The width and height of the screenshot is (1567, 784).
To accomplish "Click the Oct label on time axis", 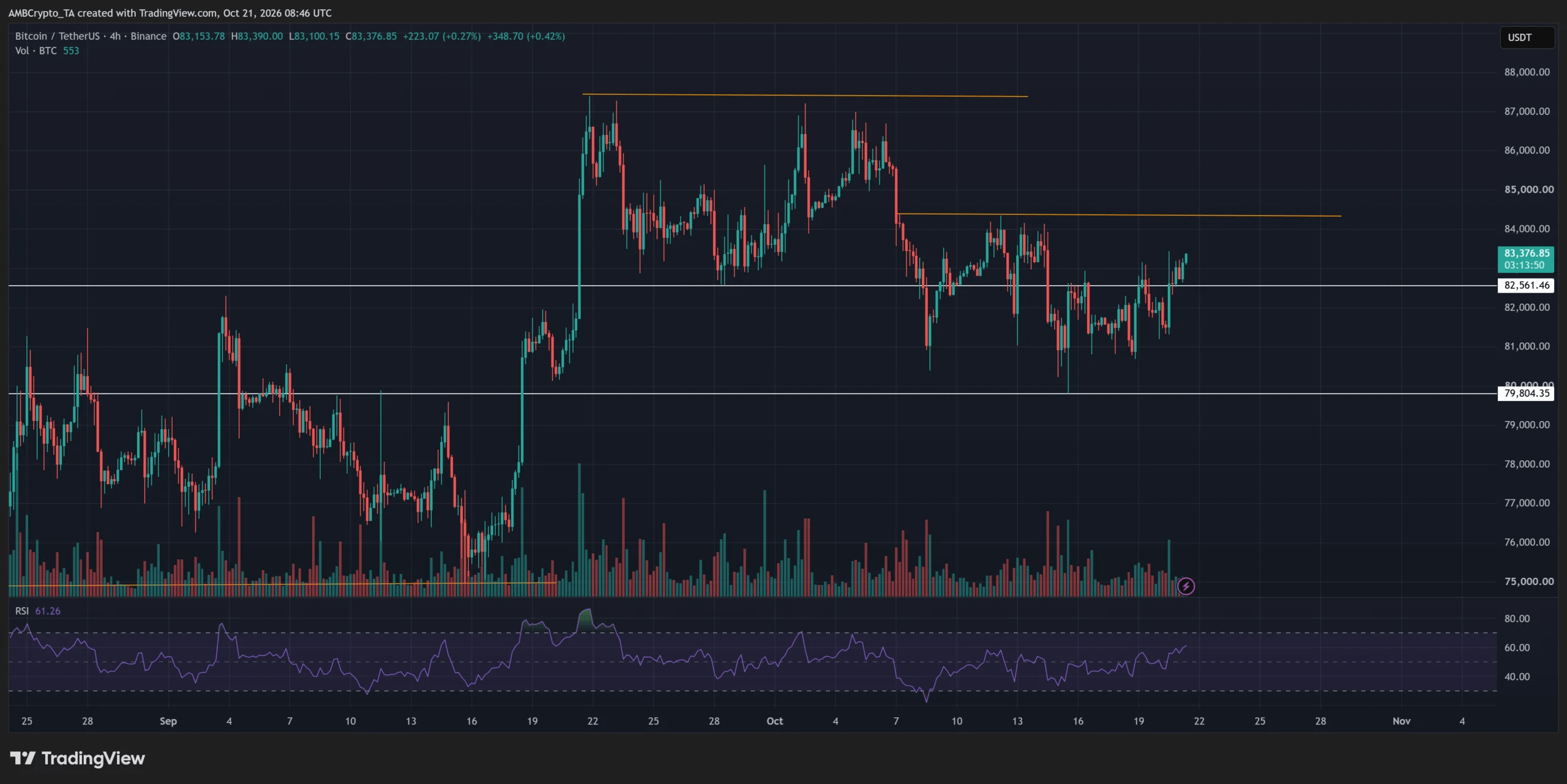I will pos(775,721).
